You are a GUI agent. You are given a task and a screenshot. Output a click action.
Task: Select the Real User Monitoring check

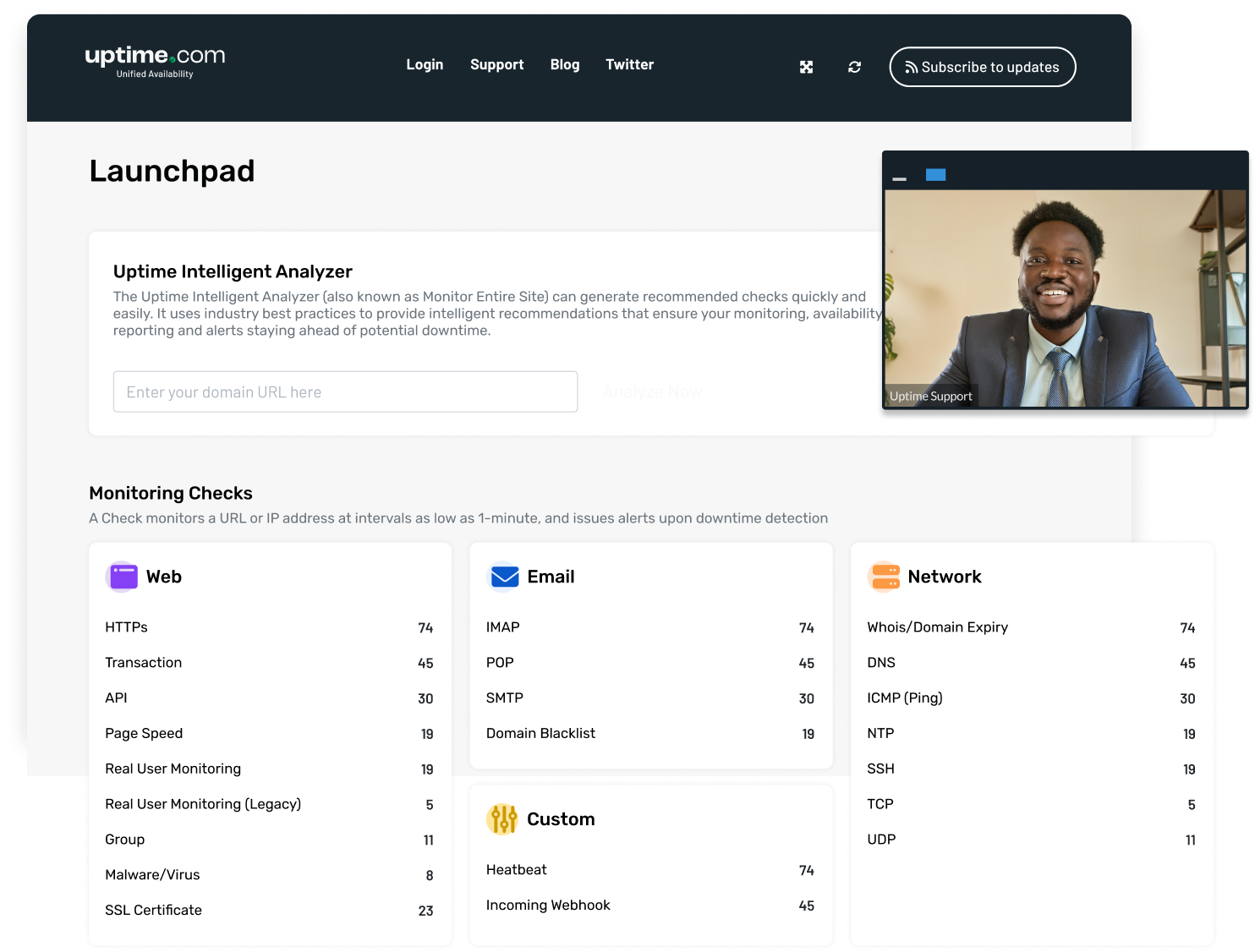pos(270,769)
